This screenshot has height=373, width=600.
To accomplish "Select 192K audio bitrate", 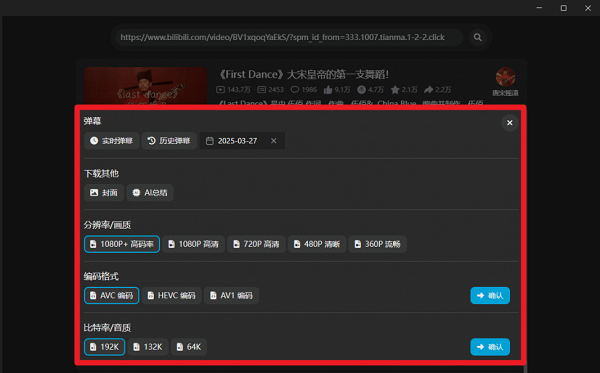I will coord(104,347).
